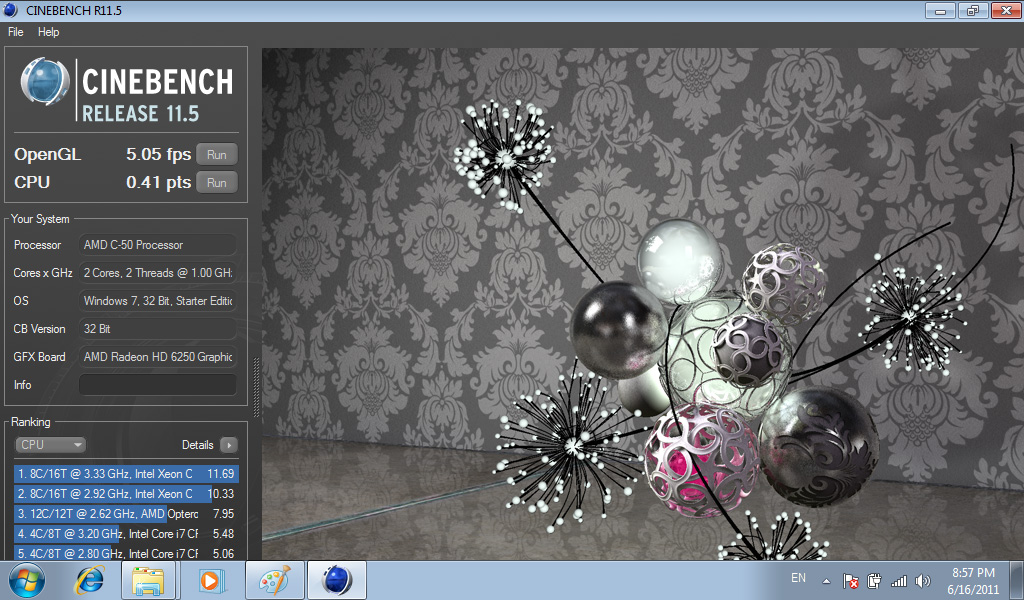The width and height of the screenshot is (1024, 600).
Task: Click the Cores x GHz field
Action: coord(157,273)
